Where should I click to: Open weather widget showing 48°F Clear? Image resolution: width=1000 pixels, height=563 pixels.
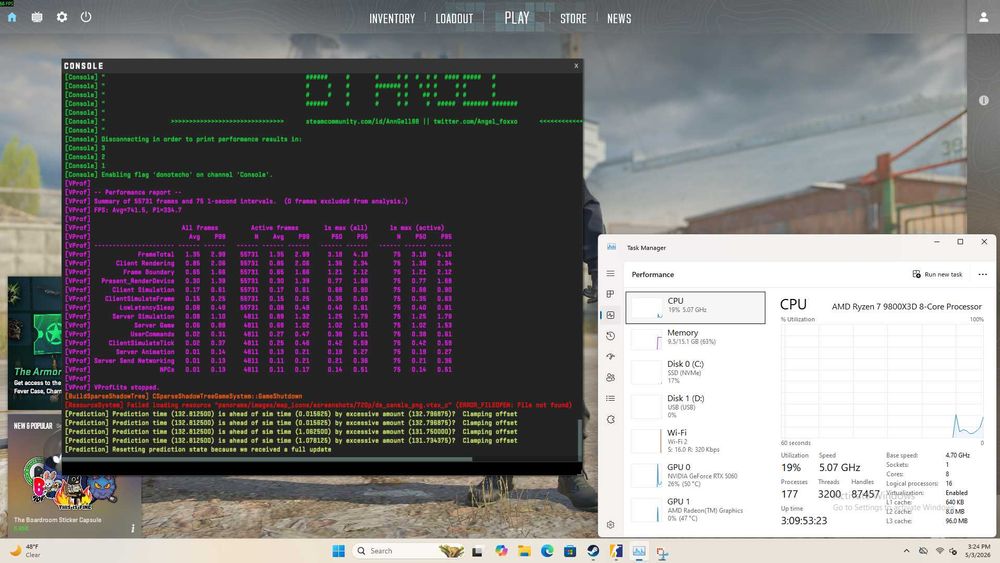click(x=25, y=551)
